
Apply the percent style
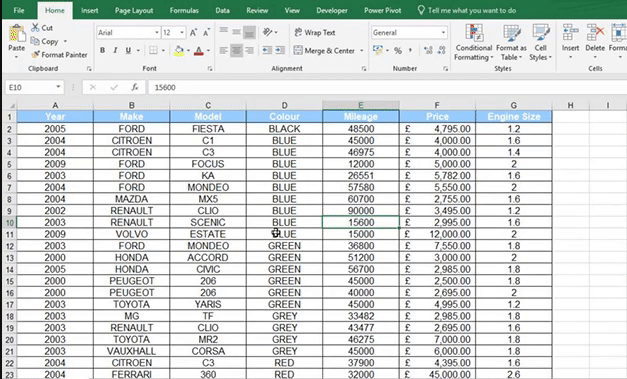pyautogui.click(x=398, y=51)
